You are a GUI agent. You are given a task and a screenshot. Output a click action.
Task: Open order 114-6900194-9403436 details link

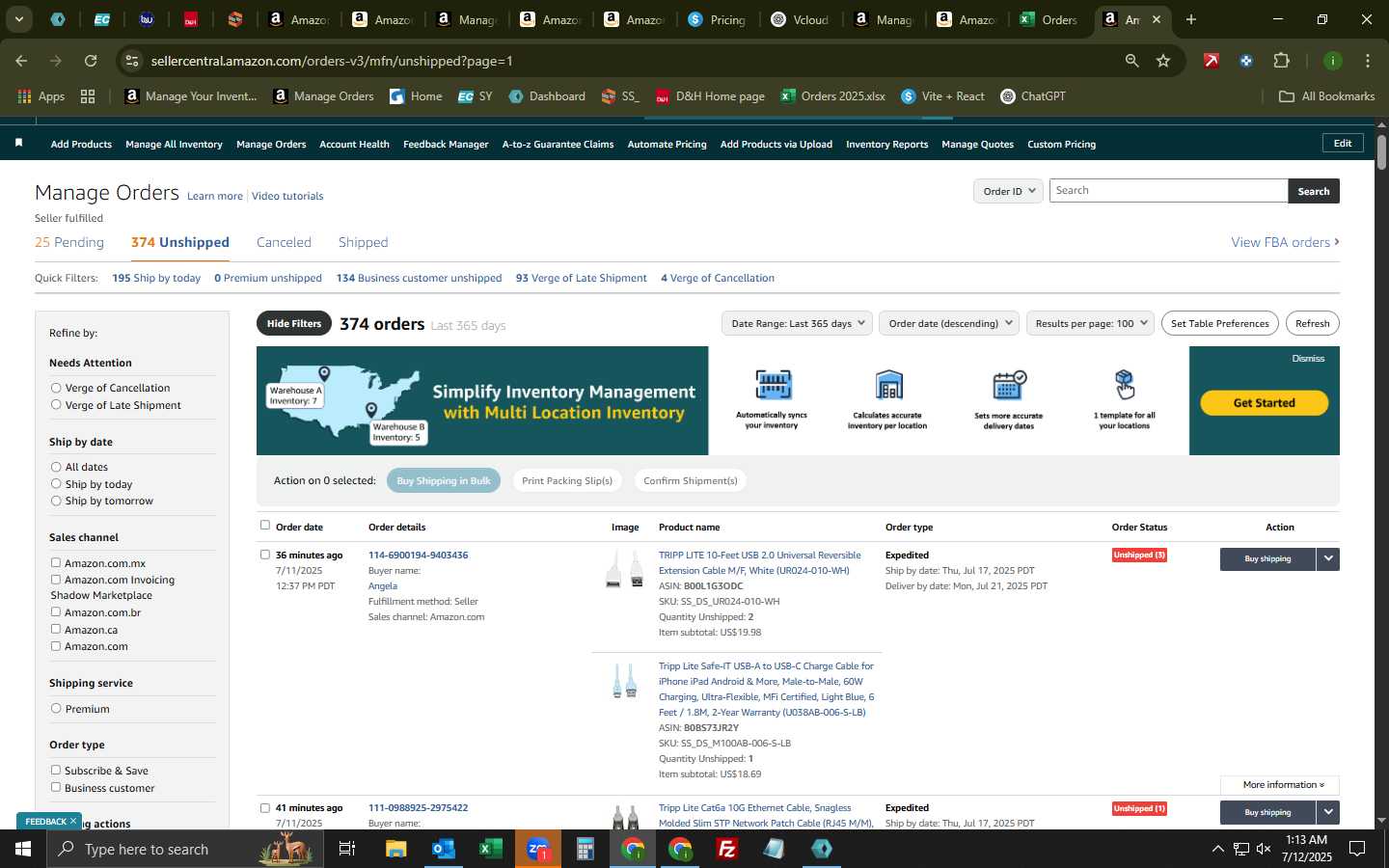point(418,555)
